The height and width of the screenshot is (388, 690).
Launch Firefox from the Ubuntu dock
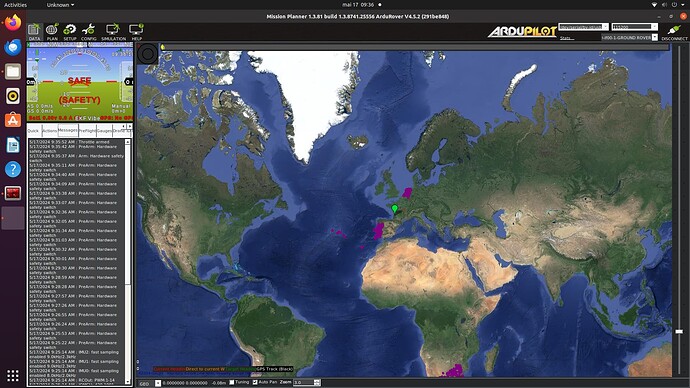point(13,22)
